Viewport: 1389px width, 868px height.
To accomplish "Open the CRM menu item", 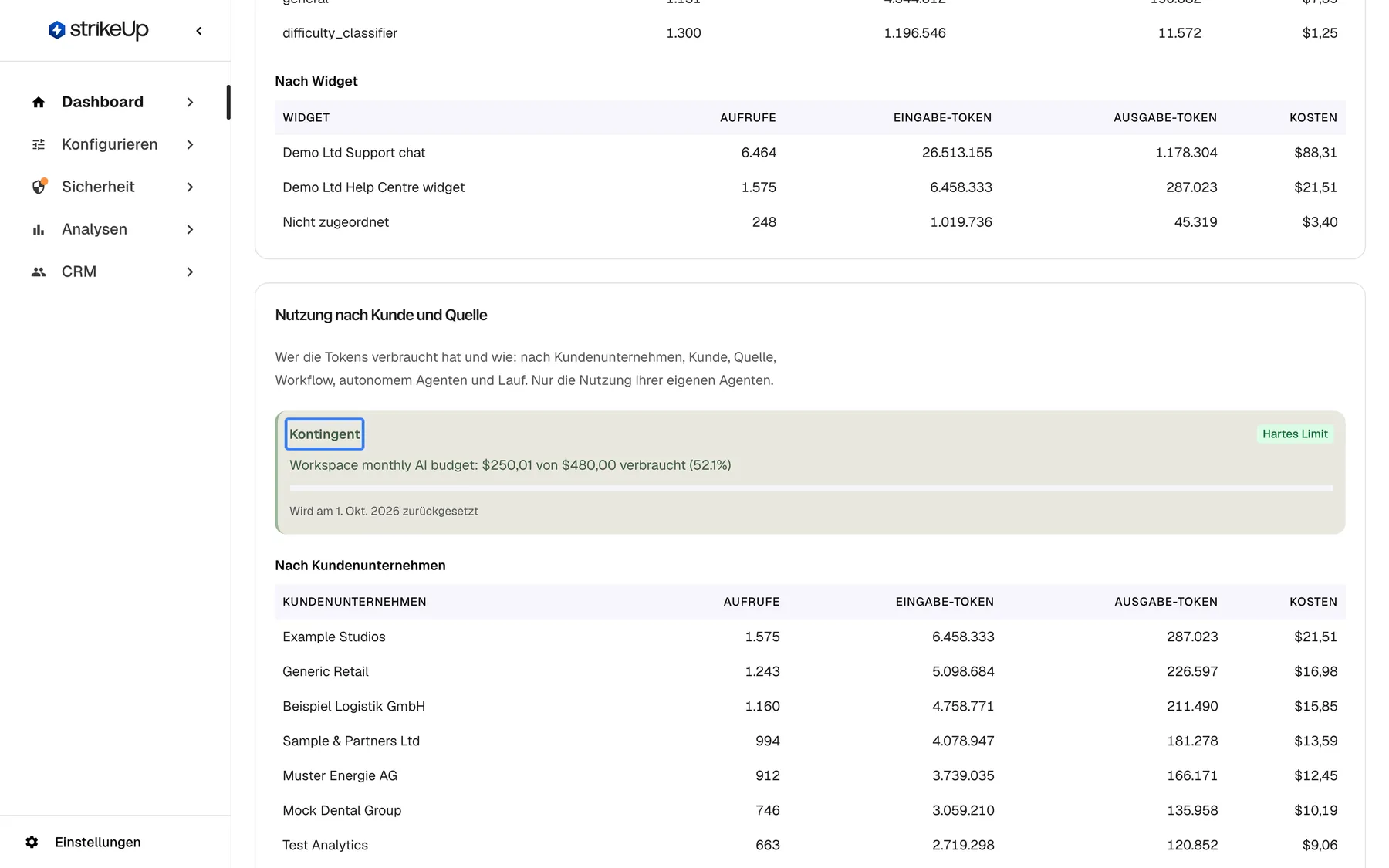I will click(x=114, y=272).
